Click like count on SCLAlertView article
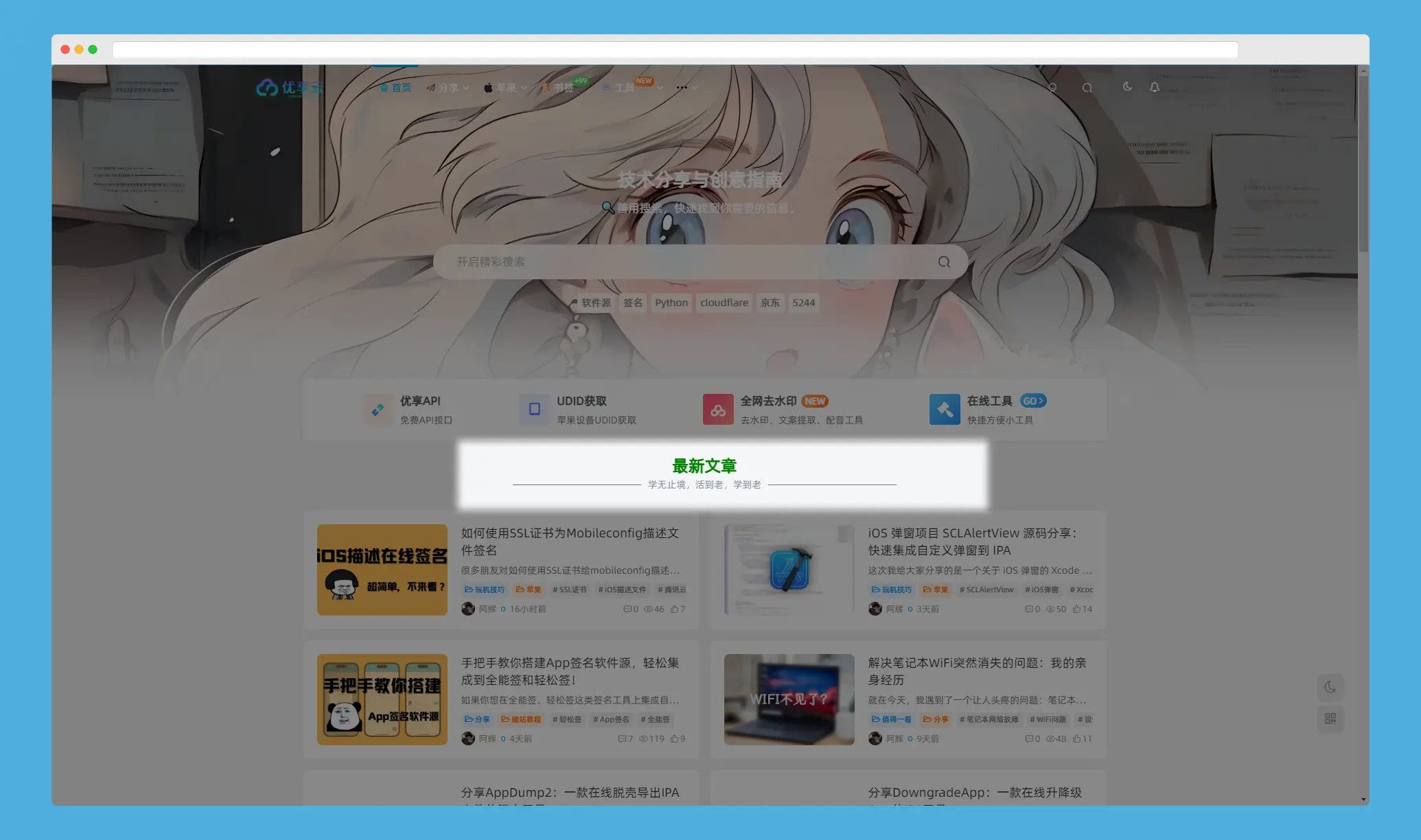 click(1087, 609)
